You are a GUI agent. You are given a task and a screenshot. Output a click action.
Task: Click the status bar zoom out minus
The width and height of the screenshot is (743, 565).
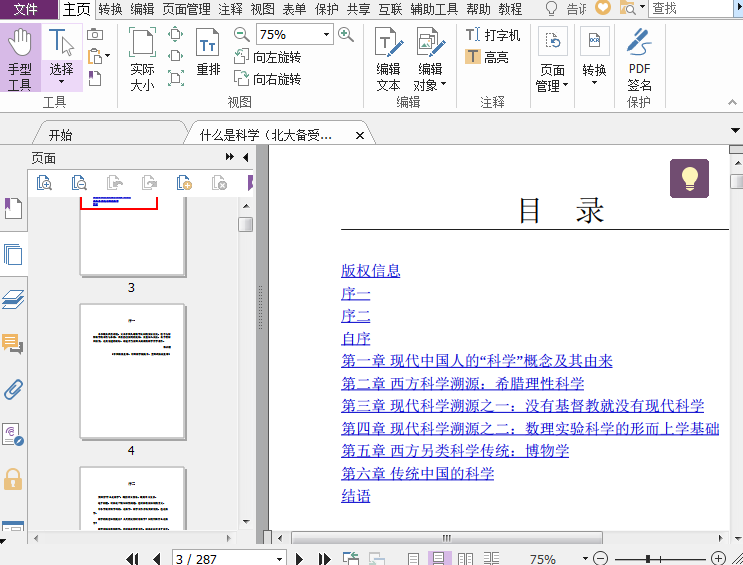click(x=600, y=559)
